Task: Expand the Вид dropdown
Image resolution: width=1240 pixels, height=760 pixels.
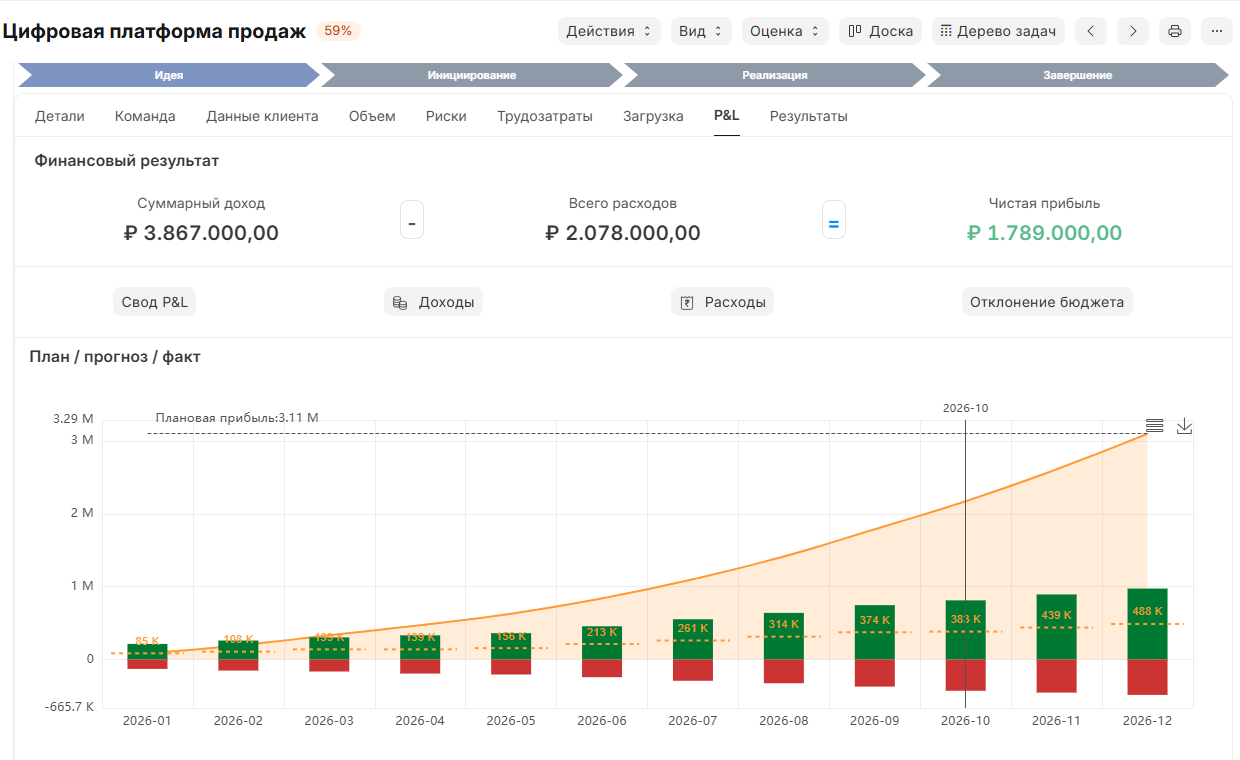Action: pyautogui.click(x=701, y=31)
